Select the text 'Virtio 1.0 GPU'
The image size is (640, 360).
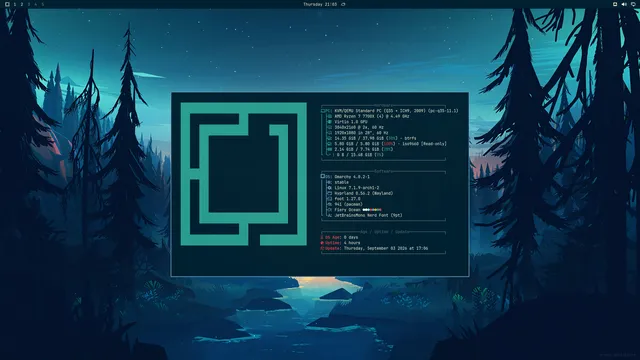click(x=351, y=122)
